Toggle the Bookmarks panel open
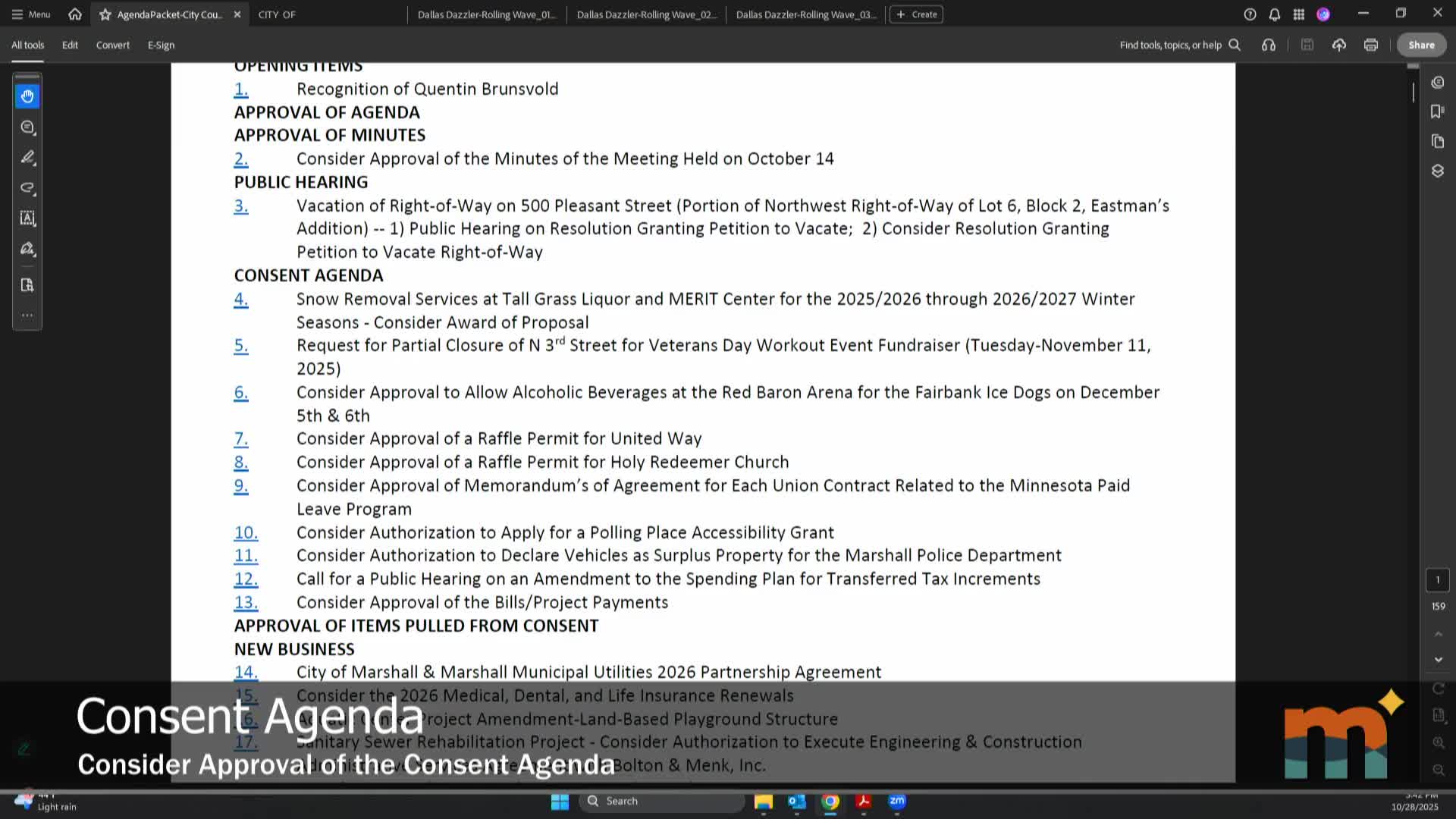The width and height of the screenshot is (1456, 819). (x=1436, y=111)
